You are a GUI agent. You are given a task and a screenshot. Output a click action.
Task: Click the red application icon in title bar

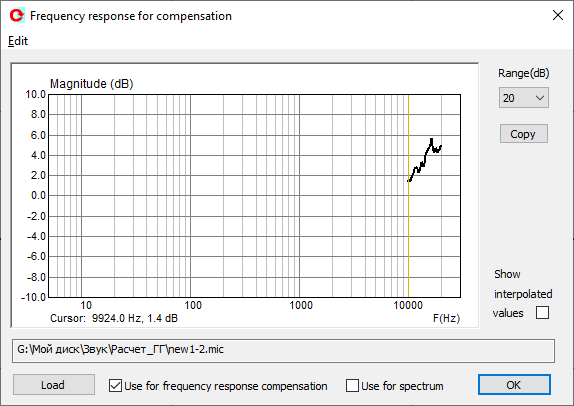point(17,15)
